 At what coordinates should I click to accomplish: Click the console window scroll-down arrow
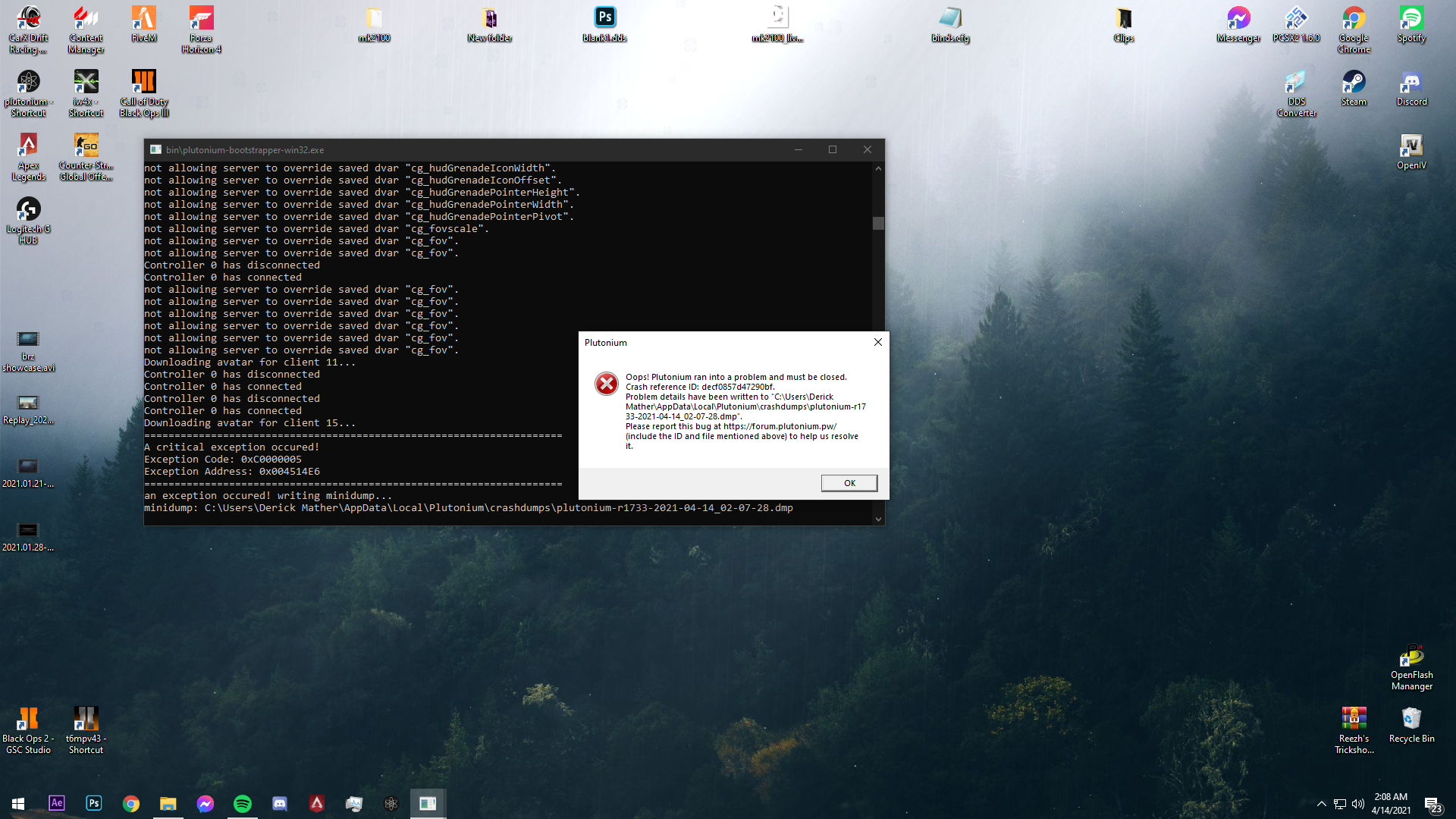[x=878, y=519]
